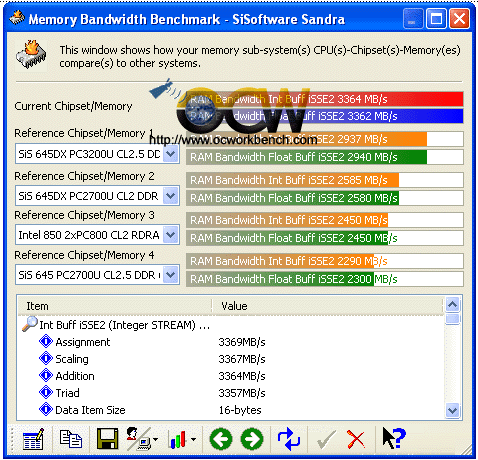Select the Data Item Size row label

pos(90,410)
